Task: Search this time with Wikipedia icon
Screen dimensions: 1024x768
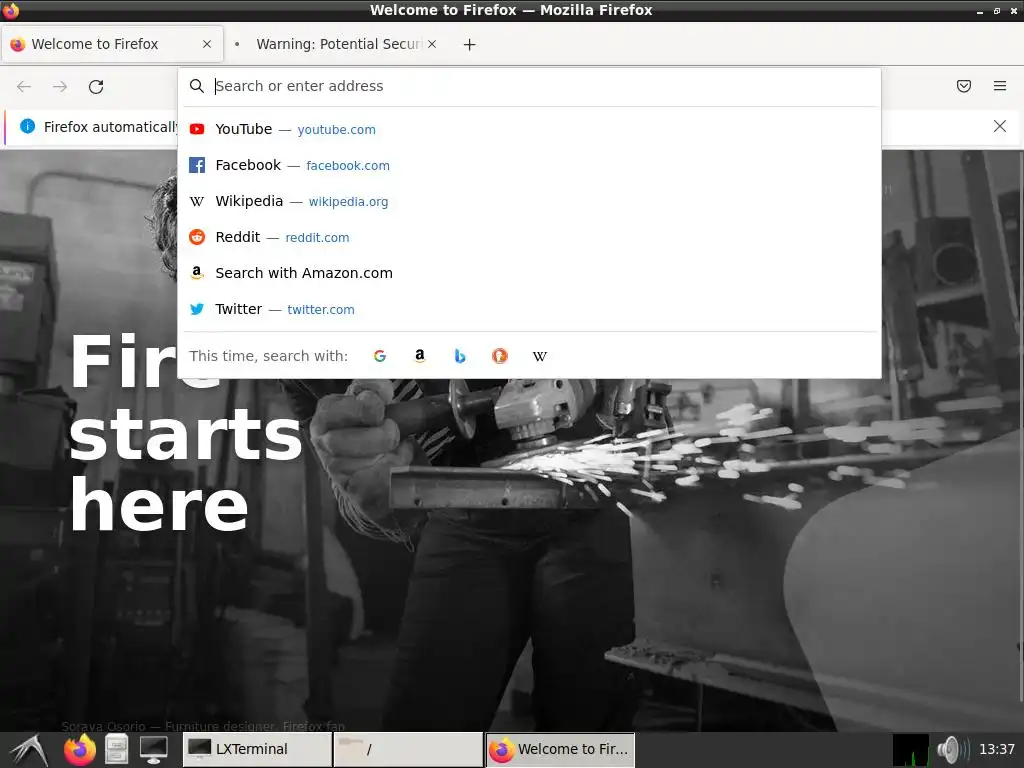Action: (x=539, y=356)
